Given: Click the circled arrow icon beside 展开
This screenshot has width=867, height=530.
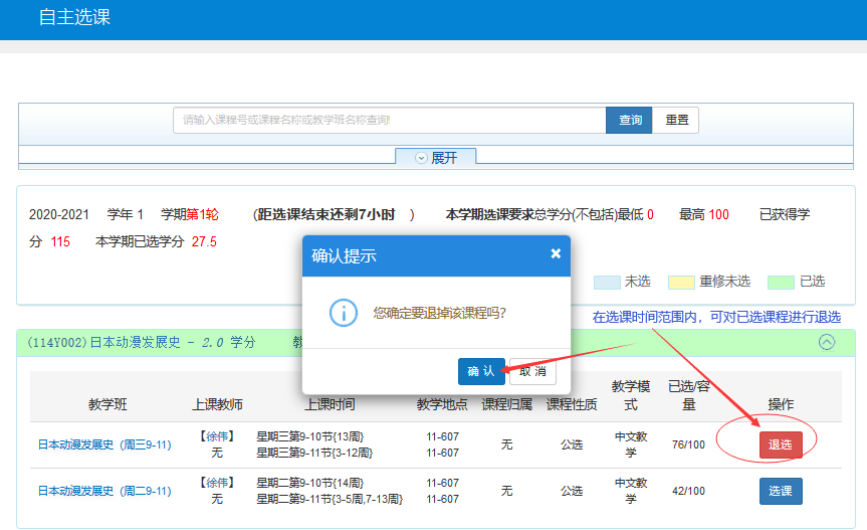Looking at the screenshot, I should coord(421,158).
